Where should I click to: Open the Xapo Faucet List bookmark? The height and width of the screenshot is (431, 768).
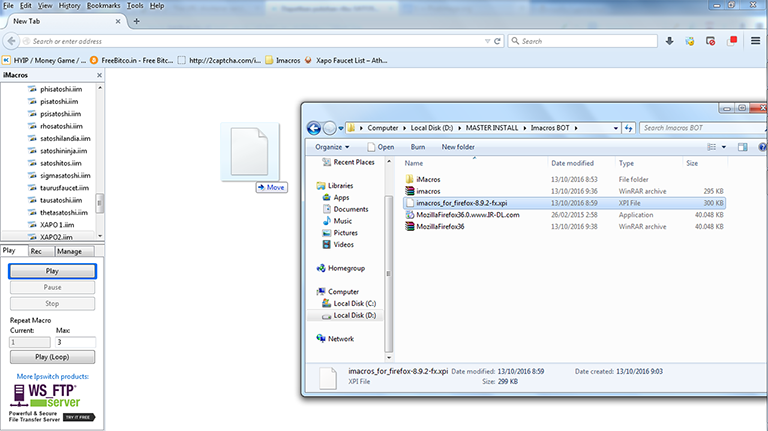pyautogui.click(x=346, y=60)
